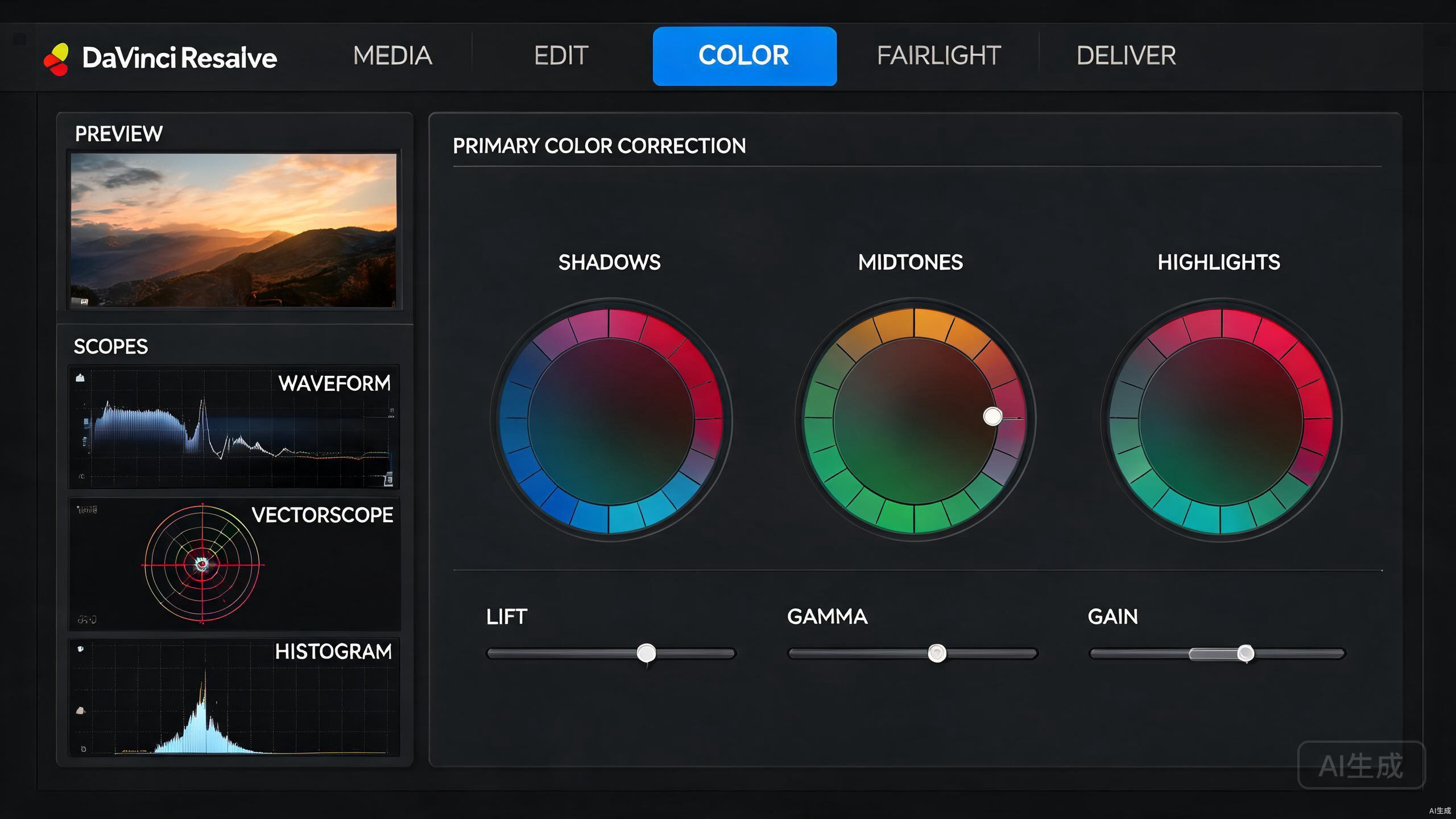
Task: Click the vectorscope center point
Action: tap(201, 564)
